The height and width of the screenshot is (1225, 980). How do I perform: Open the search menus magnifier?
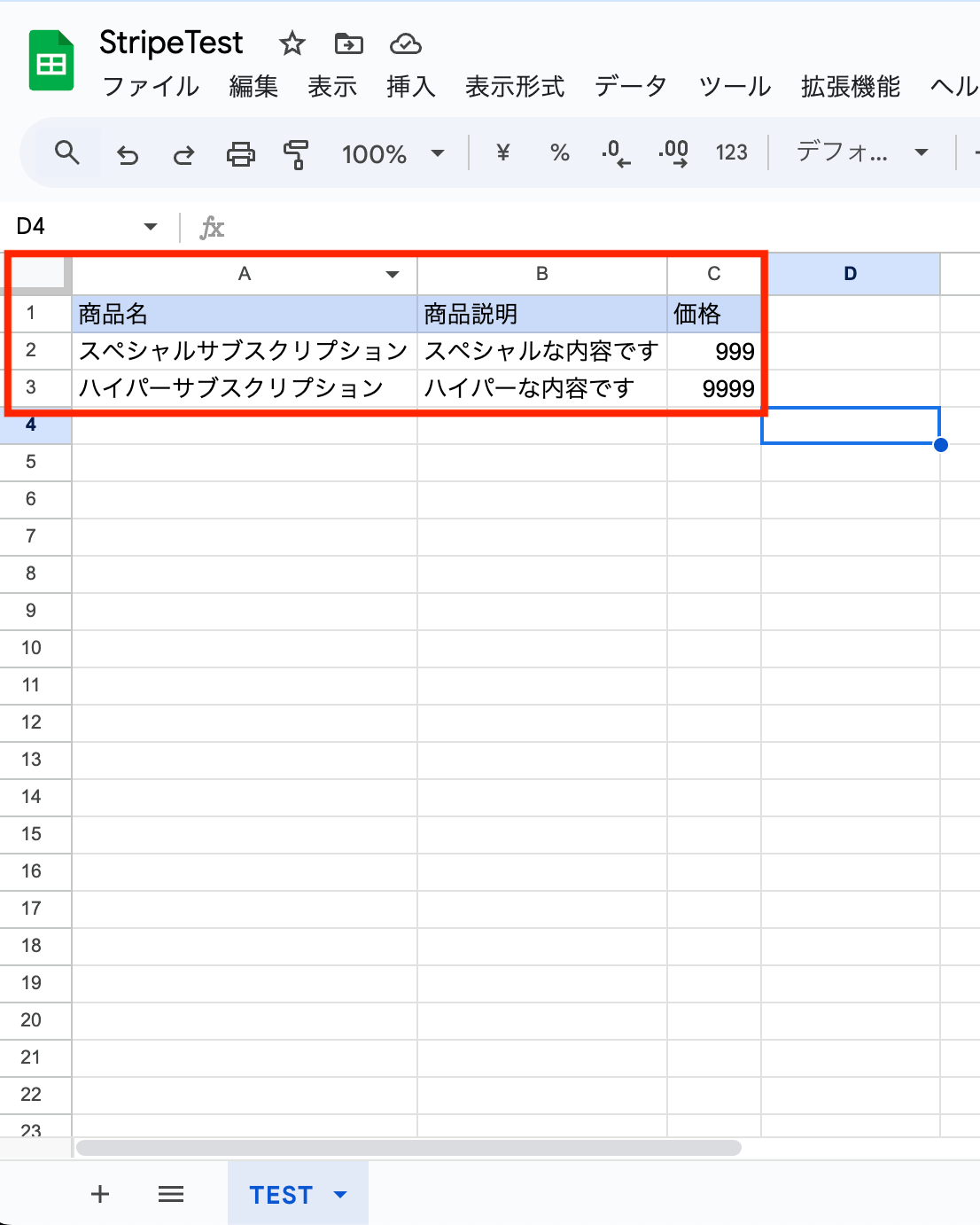(x=67, y=153)
